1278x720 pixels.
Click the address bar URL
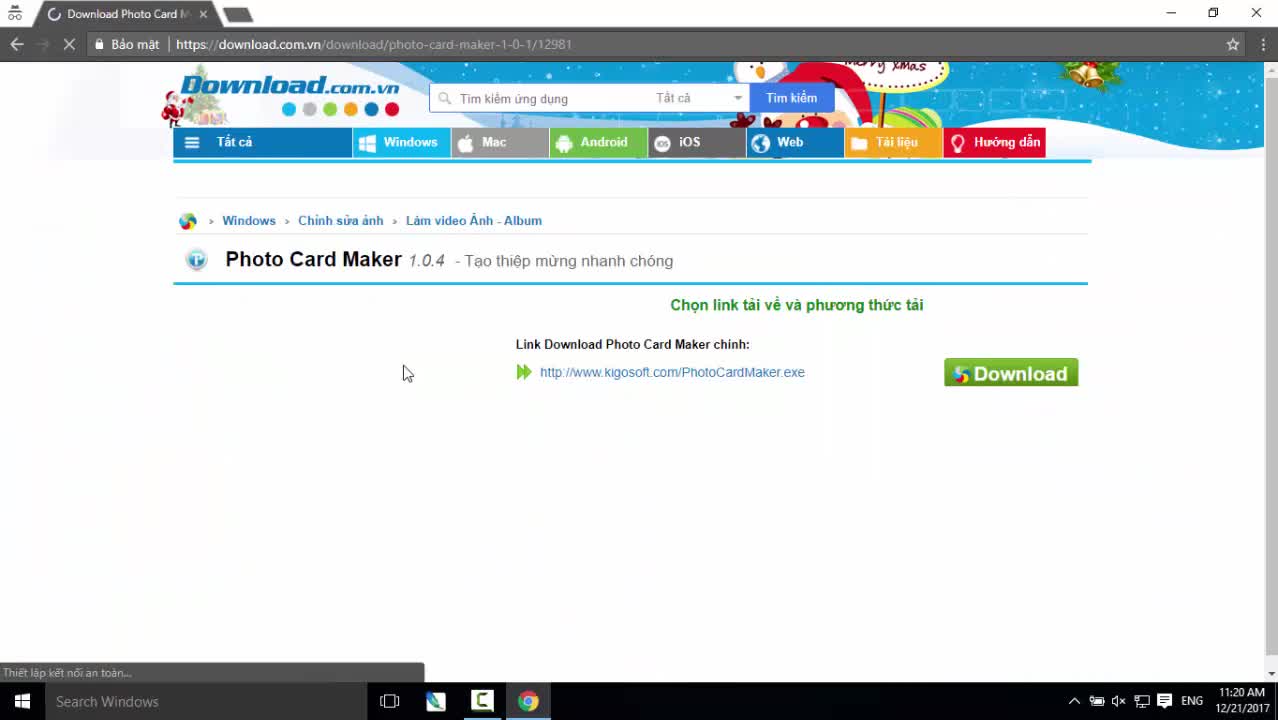(x=374, y=44)
